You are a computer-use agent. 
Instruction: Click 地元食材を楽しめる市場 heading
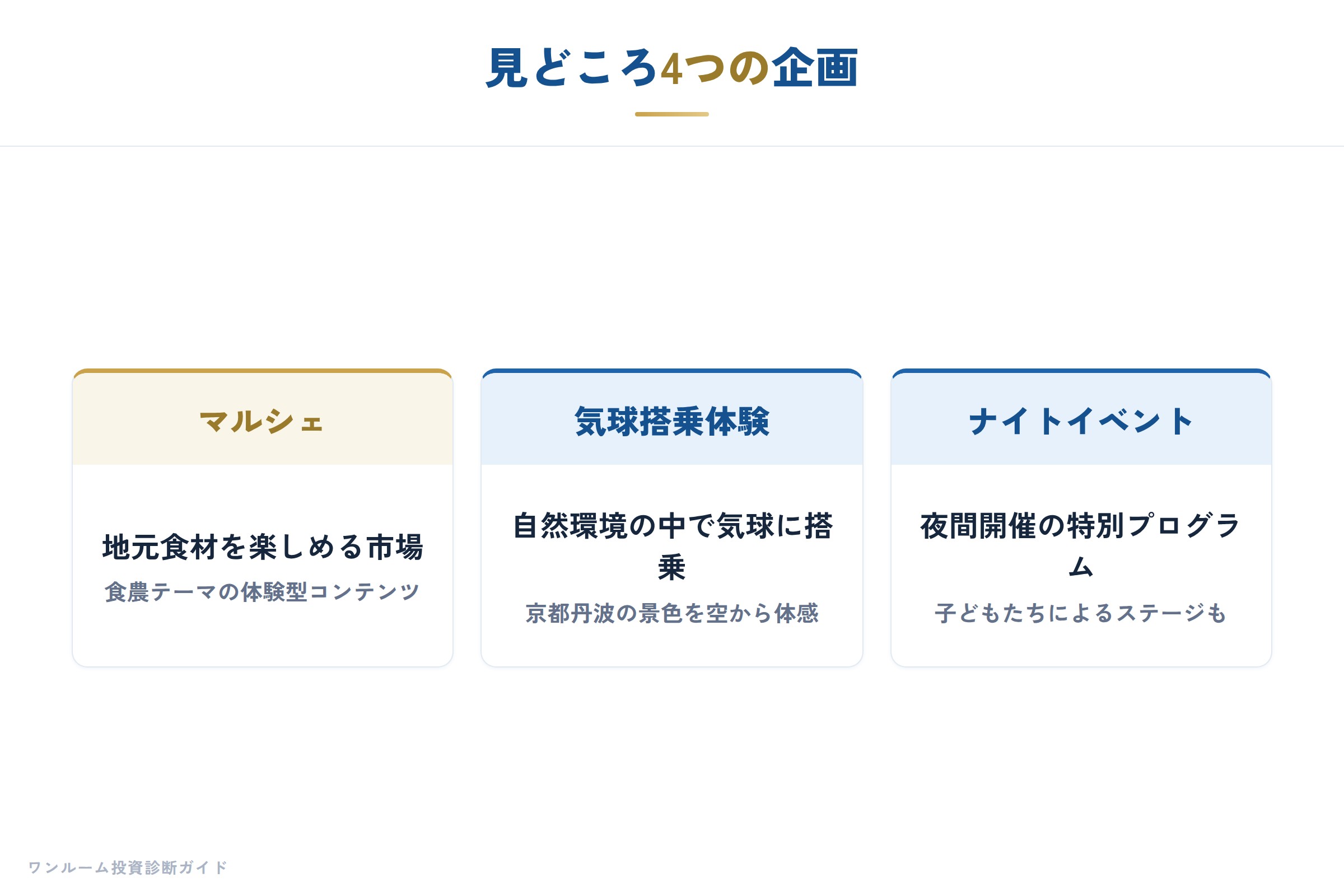tap(263, 547)
